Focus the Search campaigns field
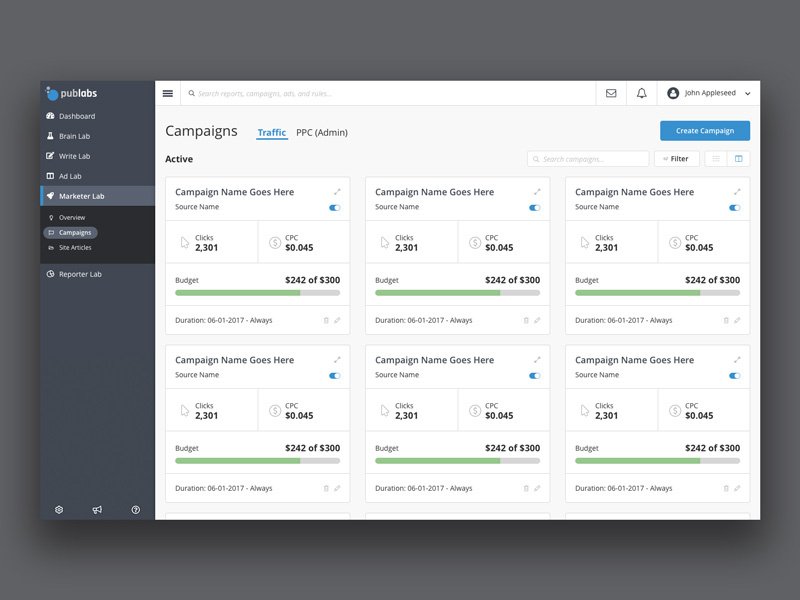Image resolution: width=800 pixels, height=600 pixels. tap(588, 159)
